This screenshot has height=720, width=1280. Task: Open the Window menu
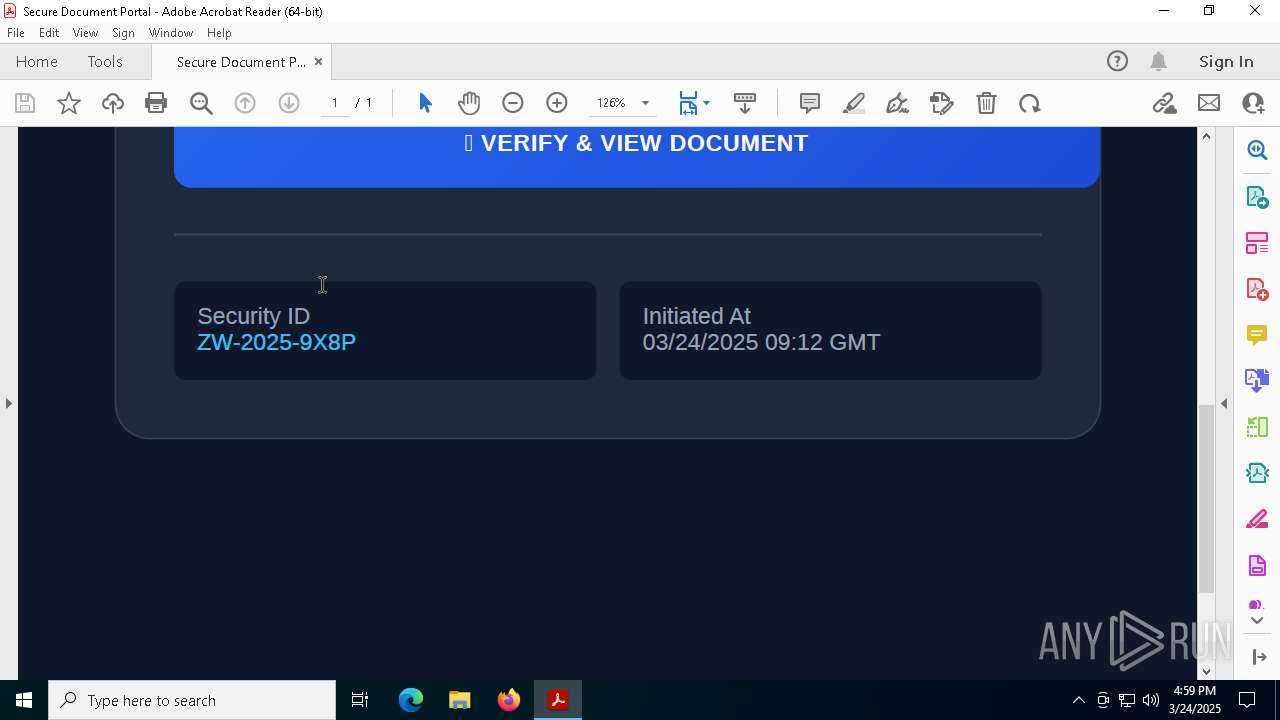(171, 33)
